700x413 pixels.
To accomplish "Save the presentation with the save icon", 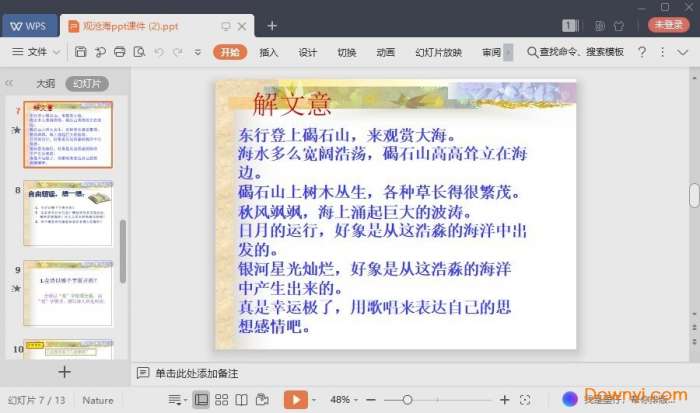I will pyautogui.click(x=80, y=52).
